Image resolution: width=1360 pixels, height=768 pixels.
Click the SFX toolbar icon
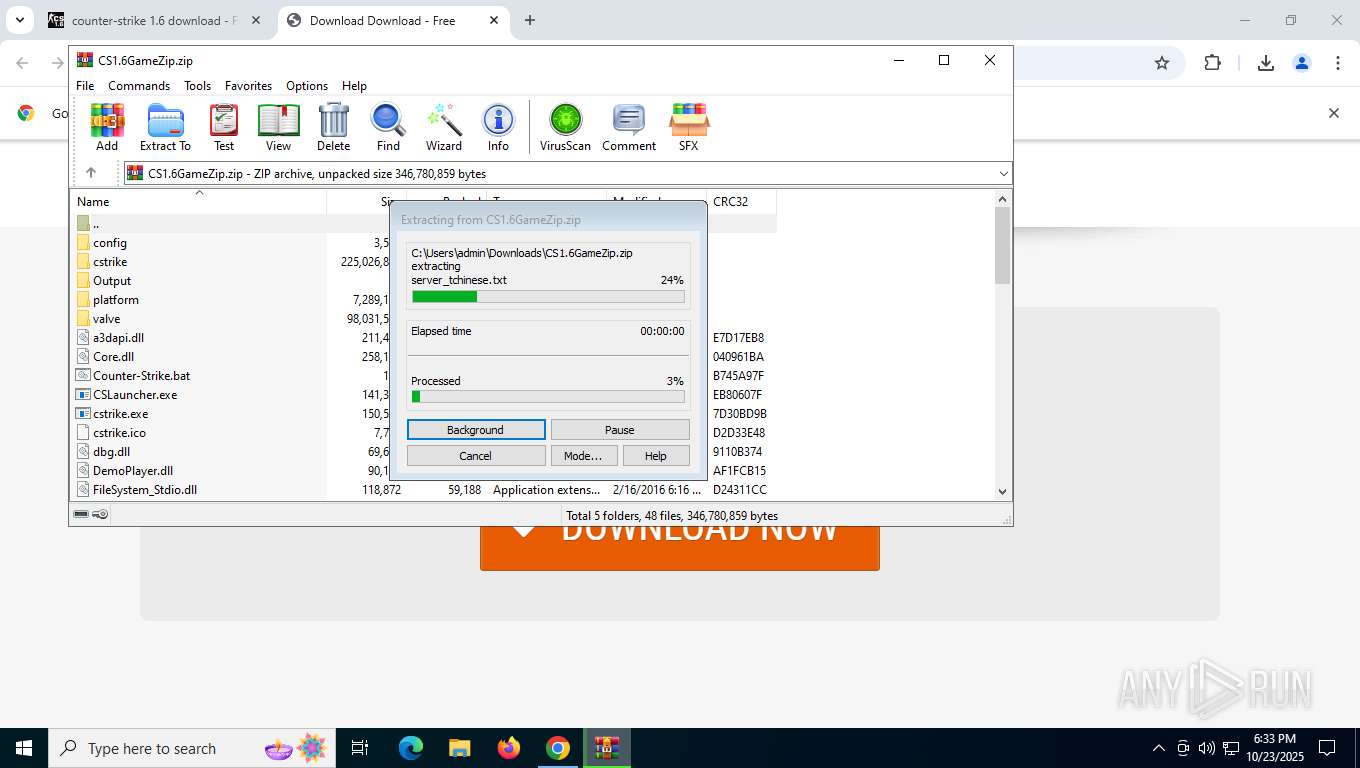688,127
